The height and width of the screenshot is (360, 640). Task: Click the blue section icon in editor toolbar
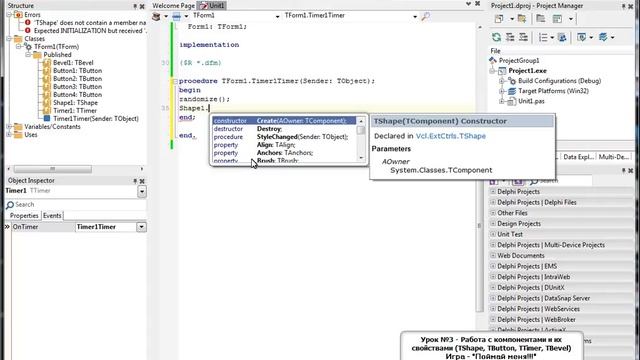tap(176, 16)
